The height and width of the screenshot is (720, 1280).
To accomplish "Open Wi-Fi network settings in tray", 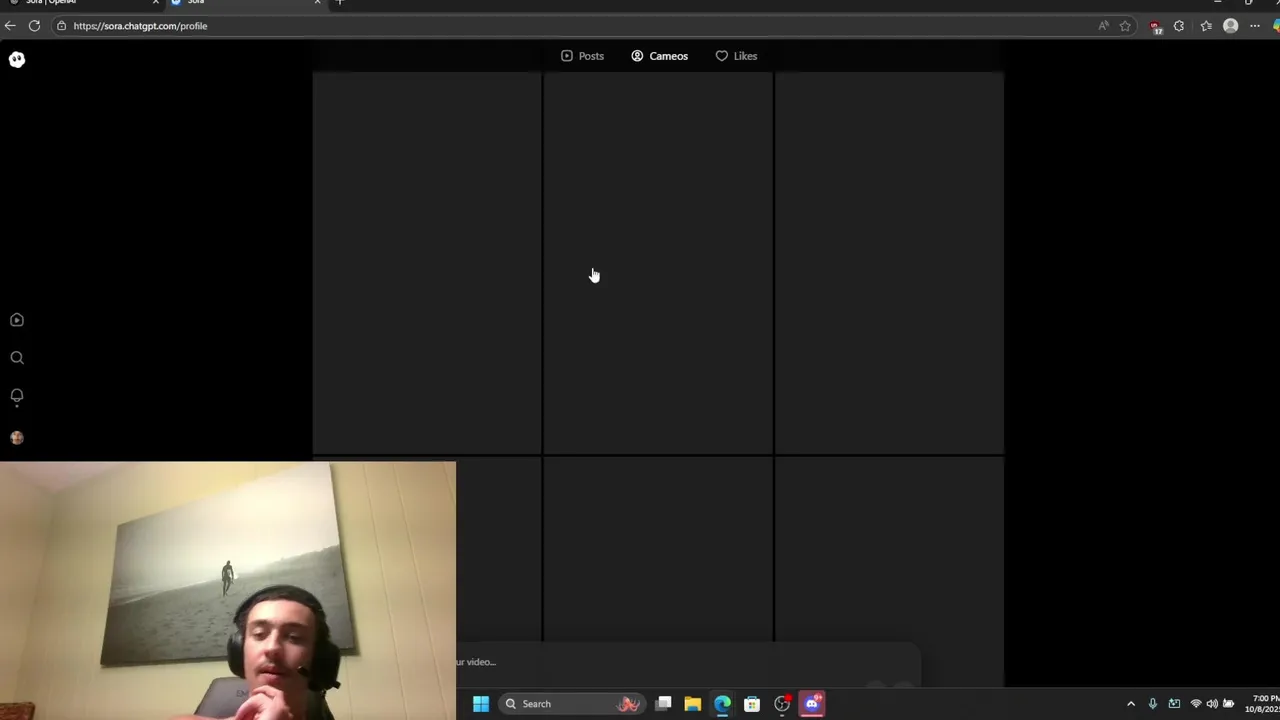I will tap(1196, 704).
